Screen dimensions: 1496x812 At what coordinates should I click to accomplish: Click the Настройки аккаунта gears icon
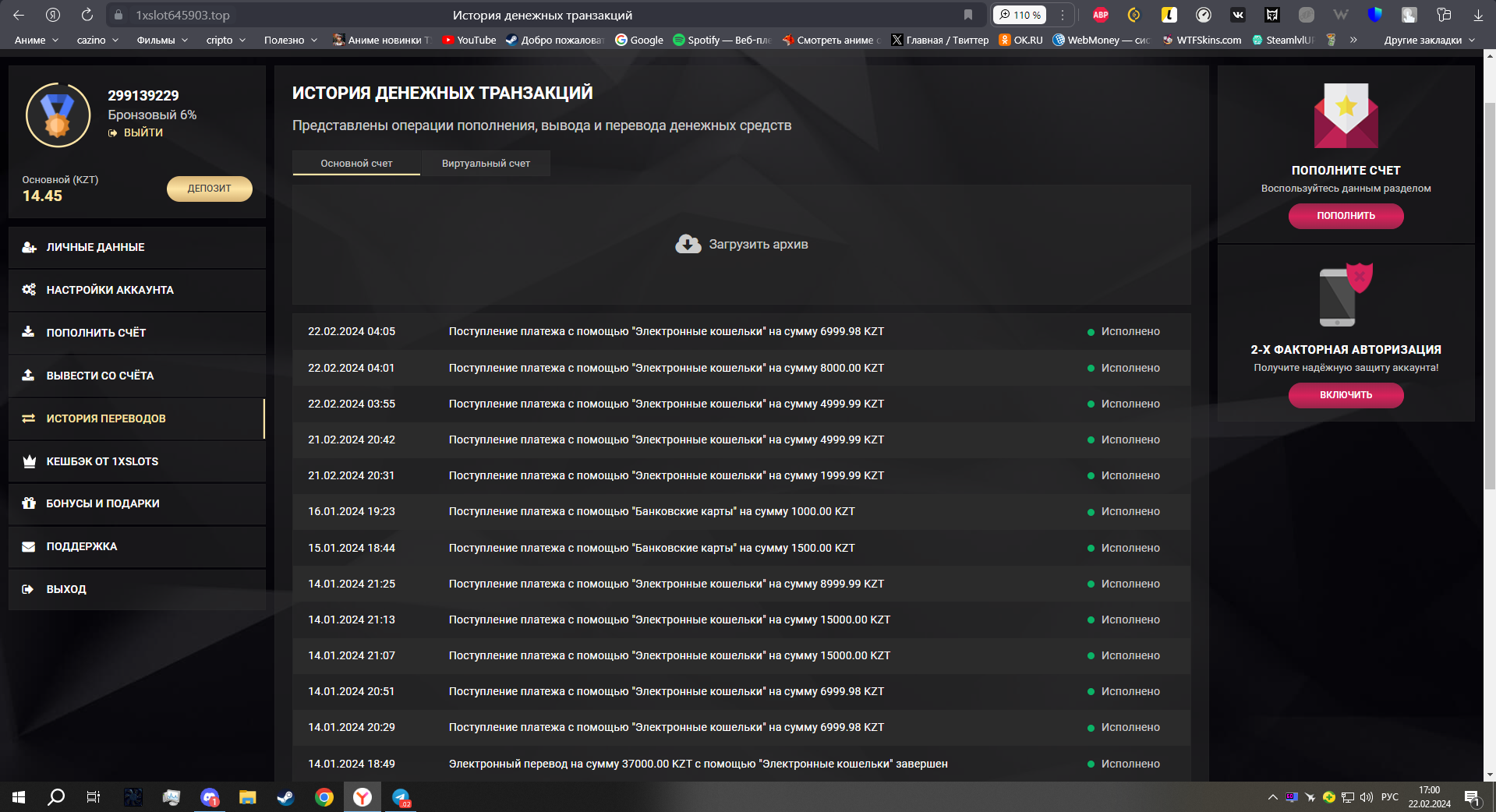tap(29, 290)
